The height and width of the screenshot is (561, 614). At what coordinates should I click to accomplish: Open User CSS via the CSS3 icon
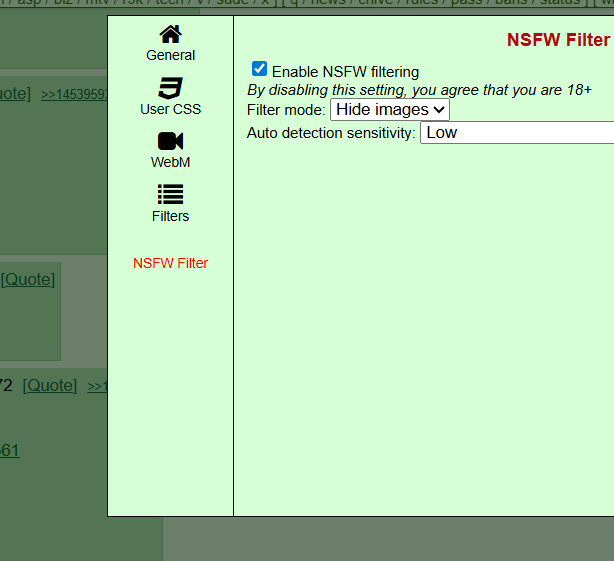click(170, 88)
